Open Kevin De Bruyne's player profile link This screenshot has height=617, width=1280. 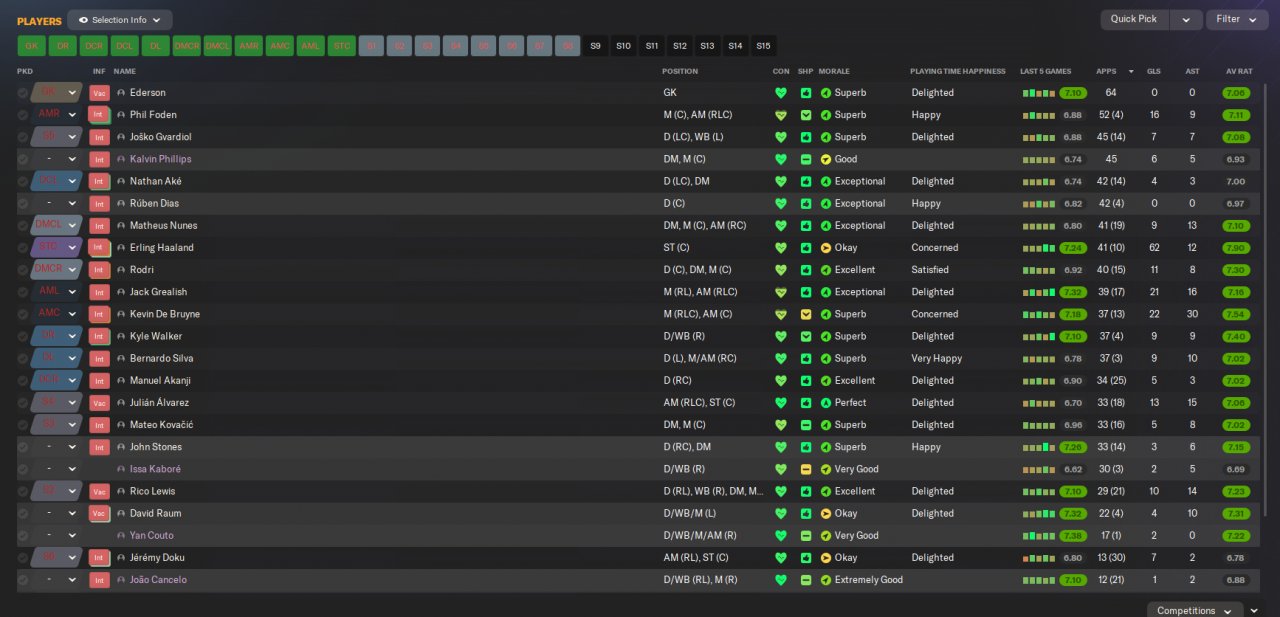(164, 314)
